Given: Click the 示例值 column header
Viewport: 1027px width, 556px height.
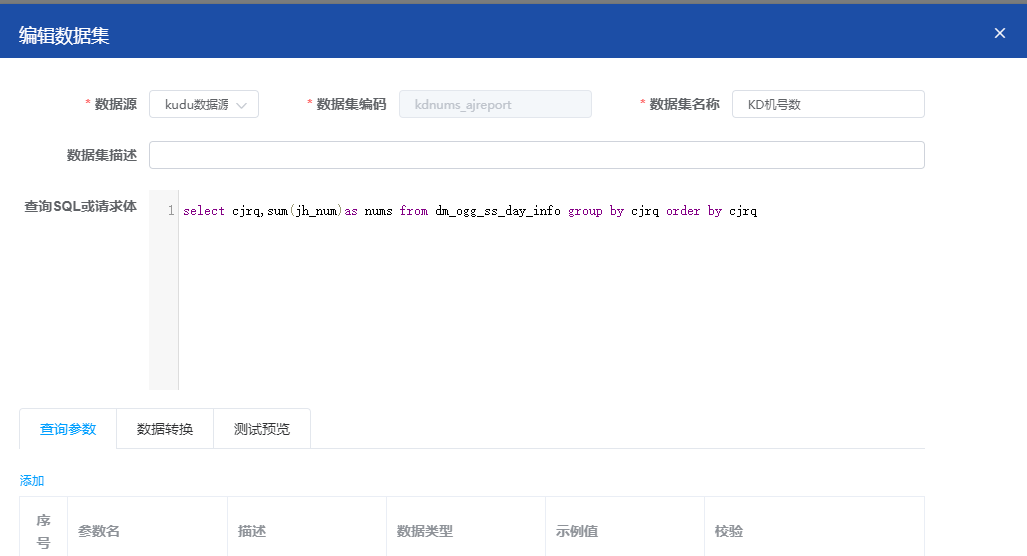Looking at the screenshot, I should click(x=577, y=531).
